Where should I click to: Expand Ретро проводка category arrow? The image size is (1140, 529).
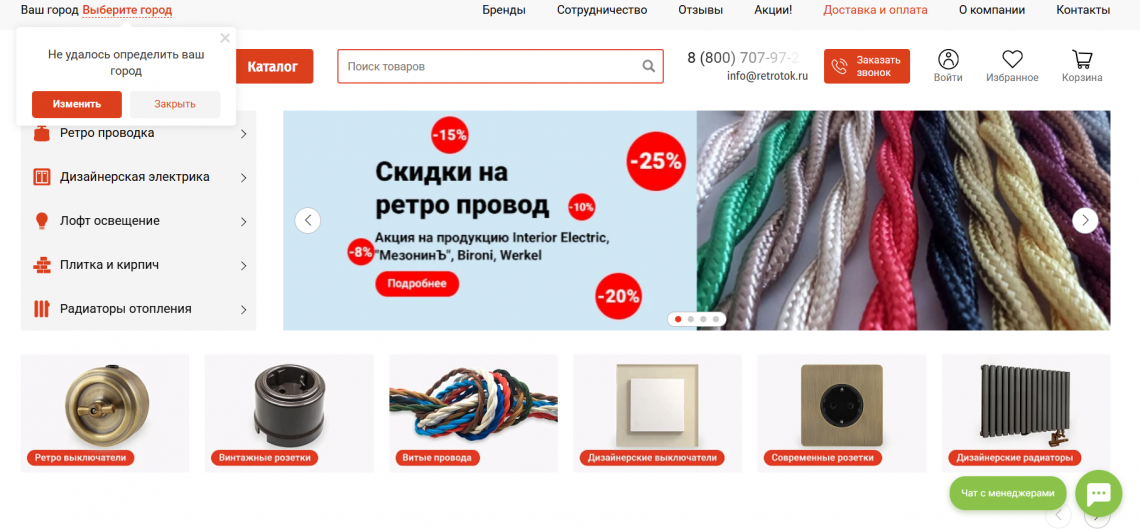[x=244, y=134]
